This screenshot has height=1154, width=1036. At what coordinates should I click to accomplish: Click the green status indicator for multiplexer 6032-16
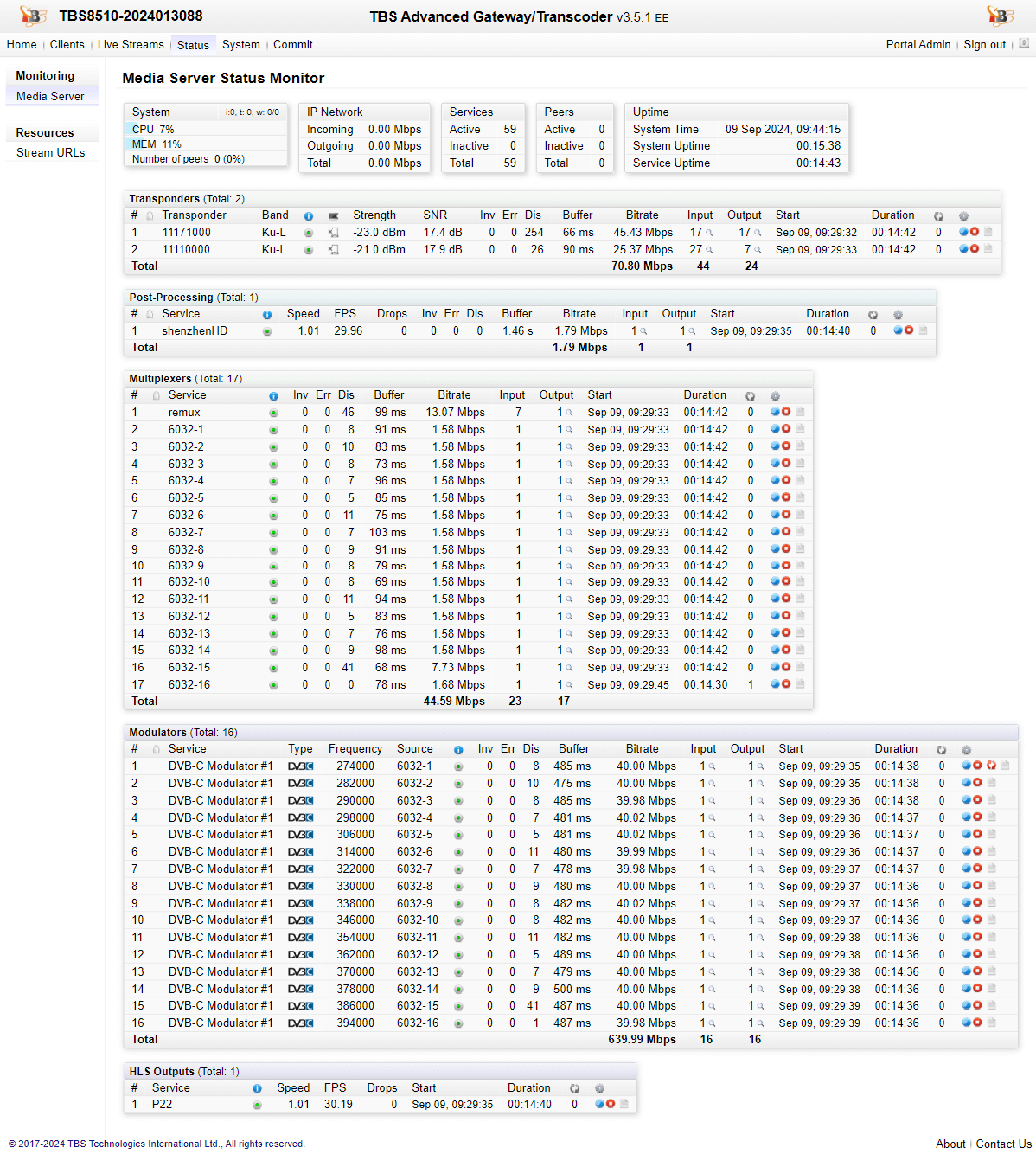pyautogui.click(x=273, y=685)
